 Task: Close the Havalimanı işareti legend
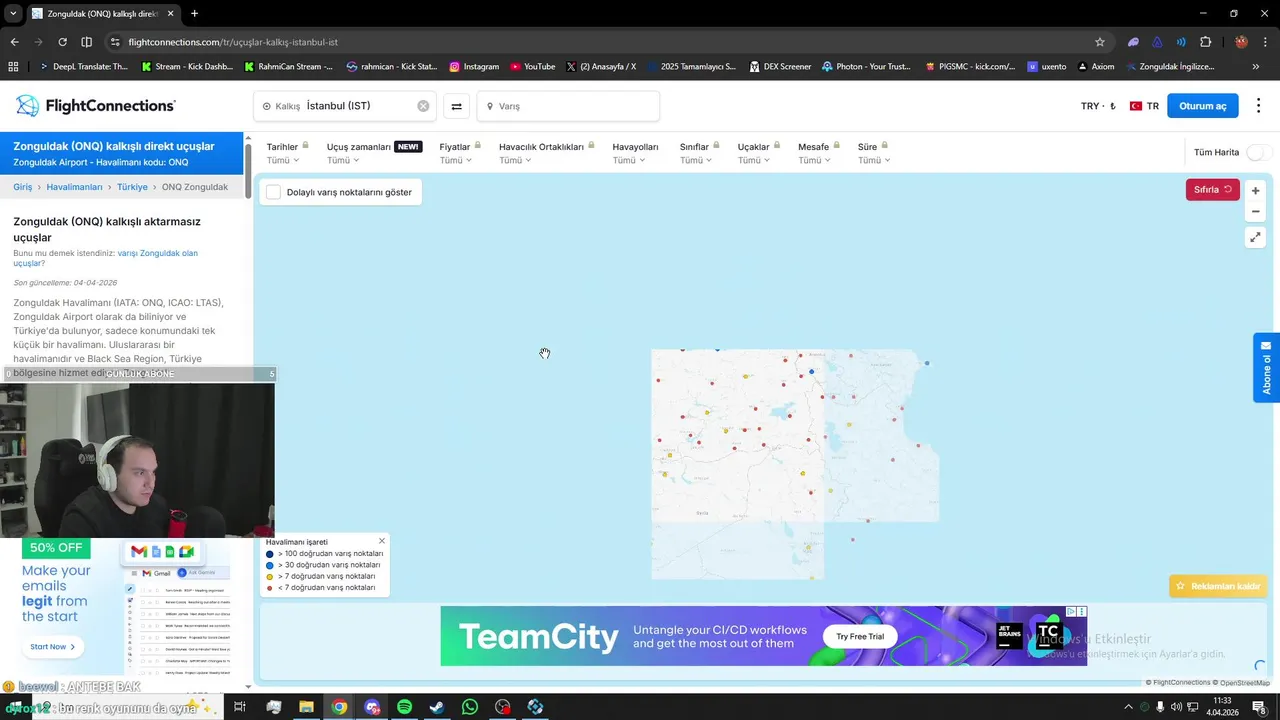[x=382, y=541]
